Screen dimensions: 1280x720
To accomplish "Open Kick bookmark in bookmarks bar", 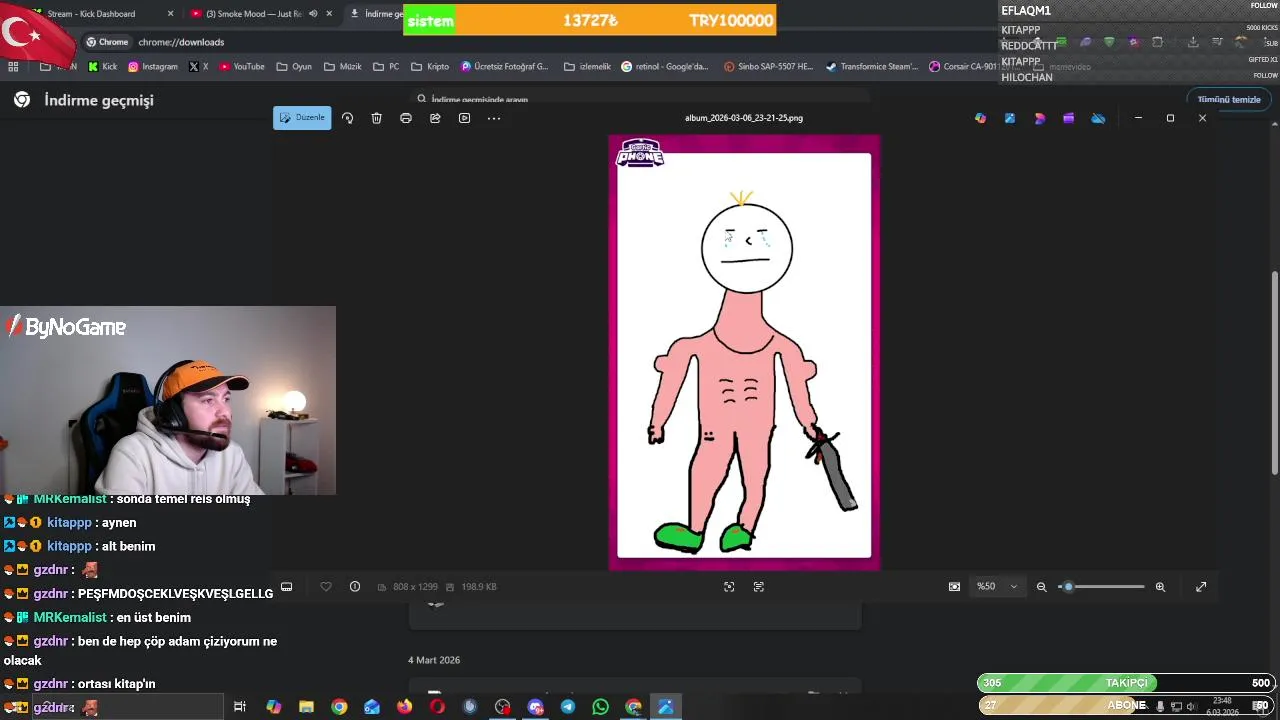I will [x=102, y=67].
